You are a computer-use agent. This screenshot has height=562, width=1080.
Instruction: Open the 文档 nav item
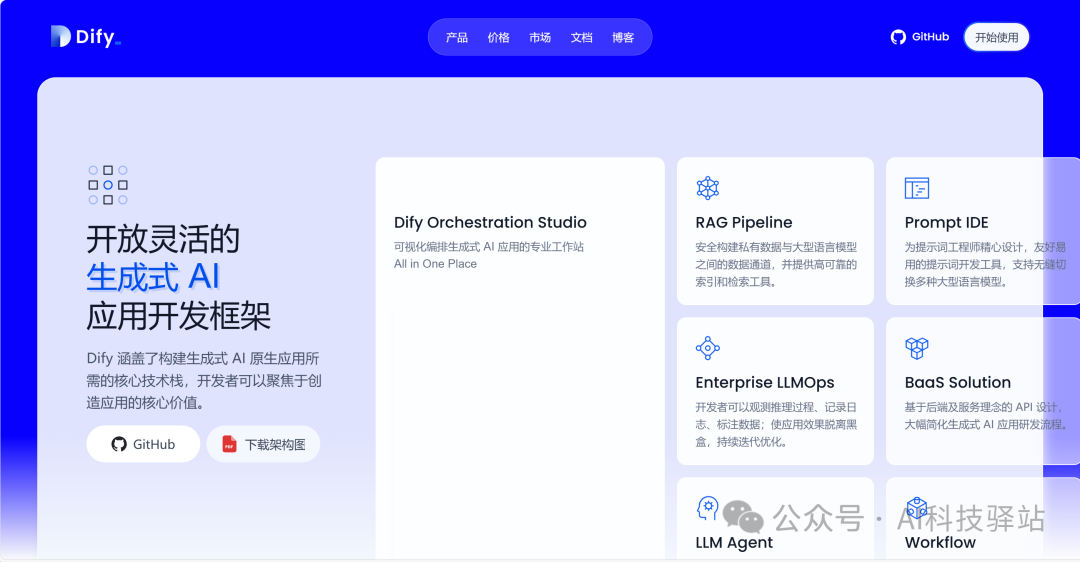pos(581,37)
